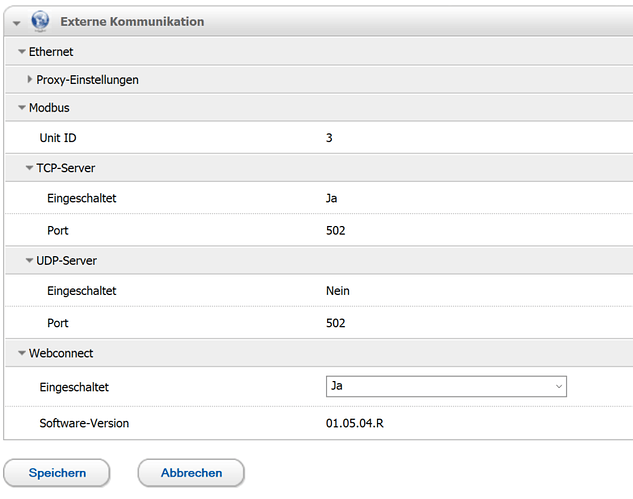Select the Externe Kommunikation header title
The image size is (633, 499).
[x=132, y=21]
